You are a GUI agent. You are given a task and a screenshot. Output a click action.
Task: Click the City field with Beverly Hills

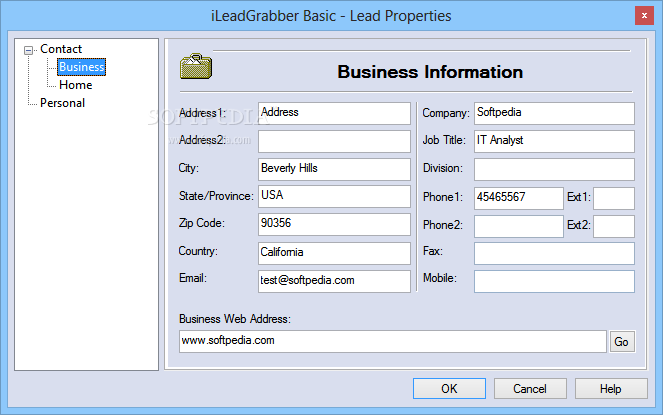(x=334, y=169)
